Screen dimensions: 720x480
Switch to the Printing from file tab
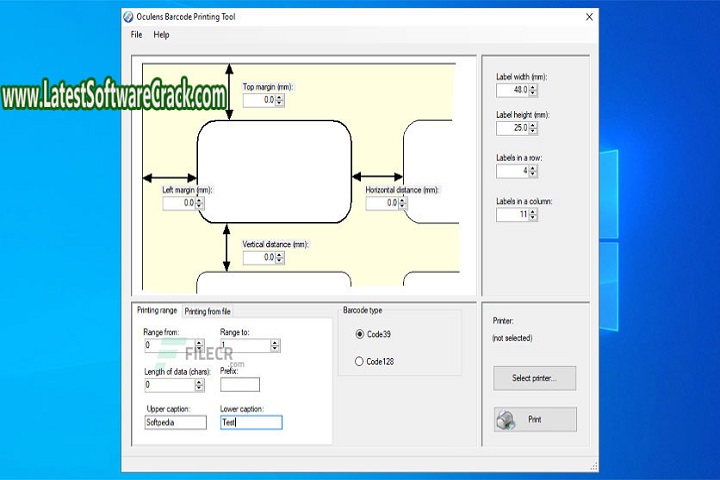pyautogui.click(x=208, y=311)
